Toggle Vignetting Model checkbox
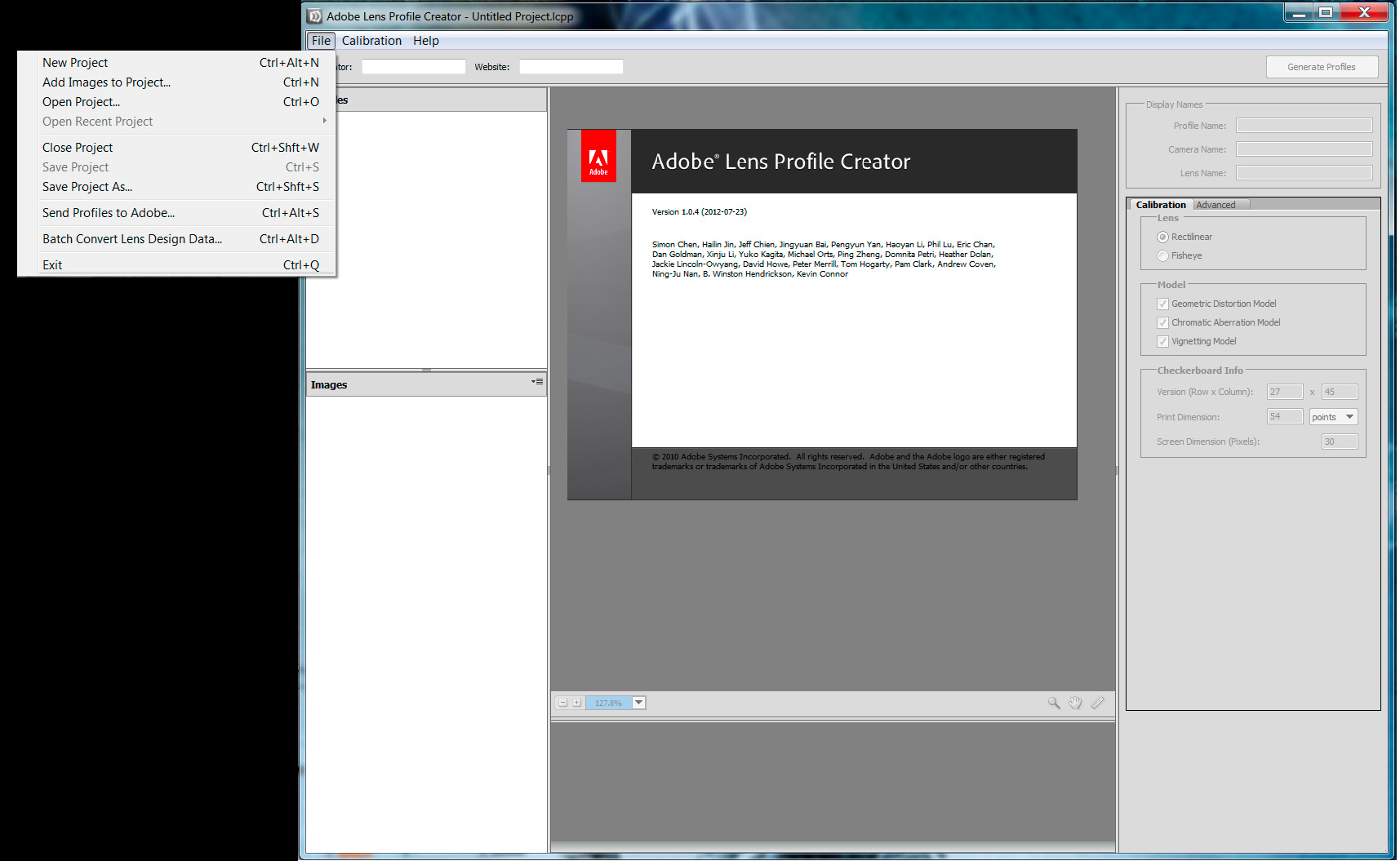The width and height of the screenshot is (1400, 861). [x=1162, y=341]
